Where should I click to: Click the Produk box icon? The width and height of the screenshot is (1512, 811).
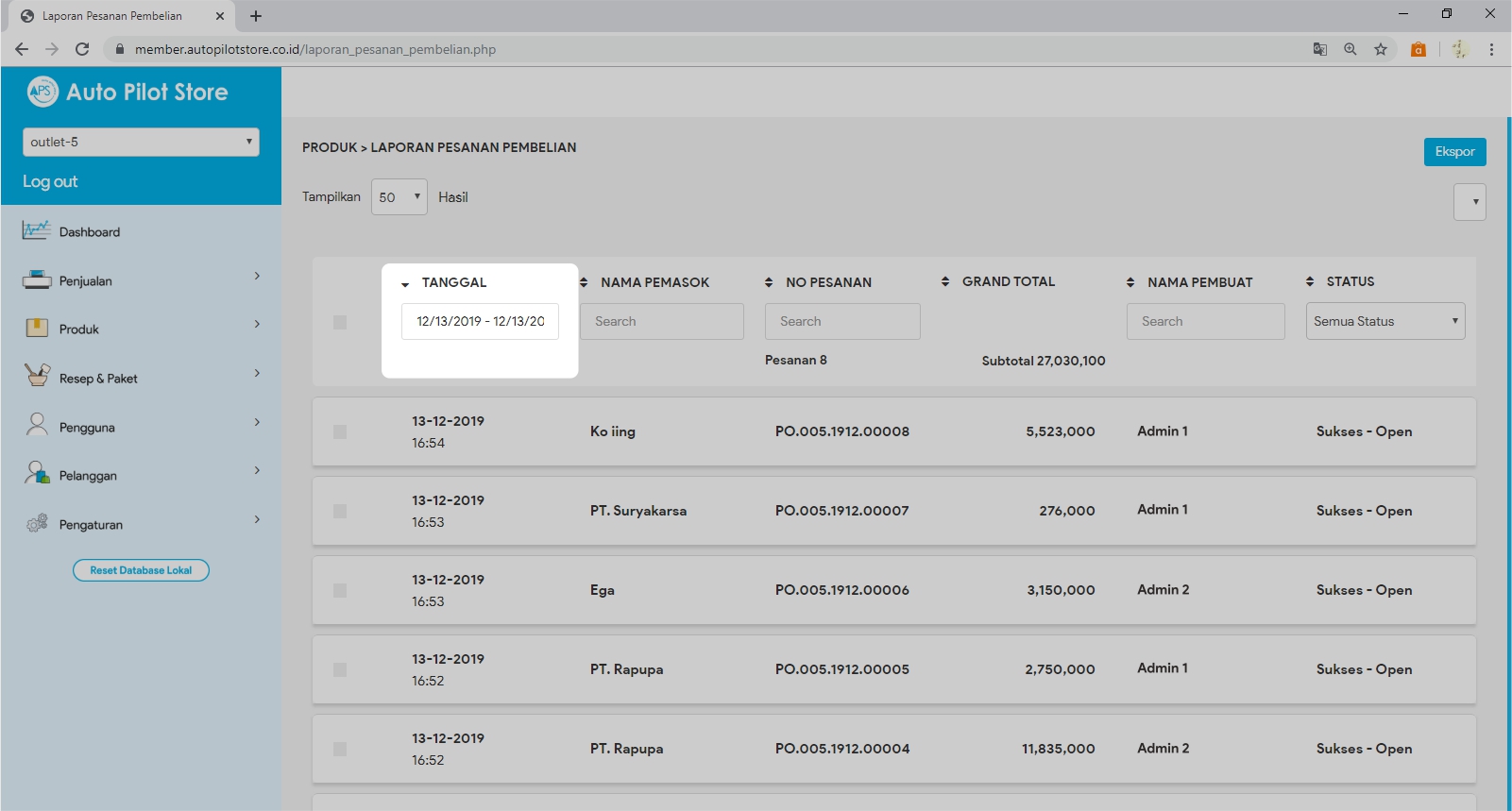coord(37,329)
